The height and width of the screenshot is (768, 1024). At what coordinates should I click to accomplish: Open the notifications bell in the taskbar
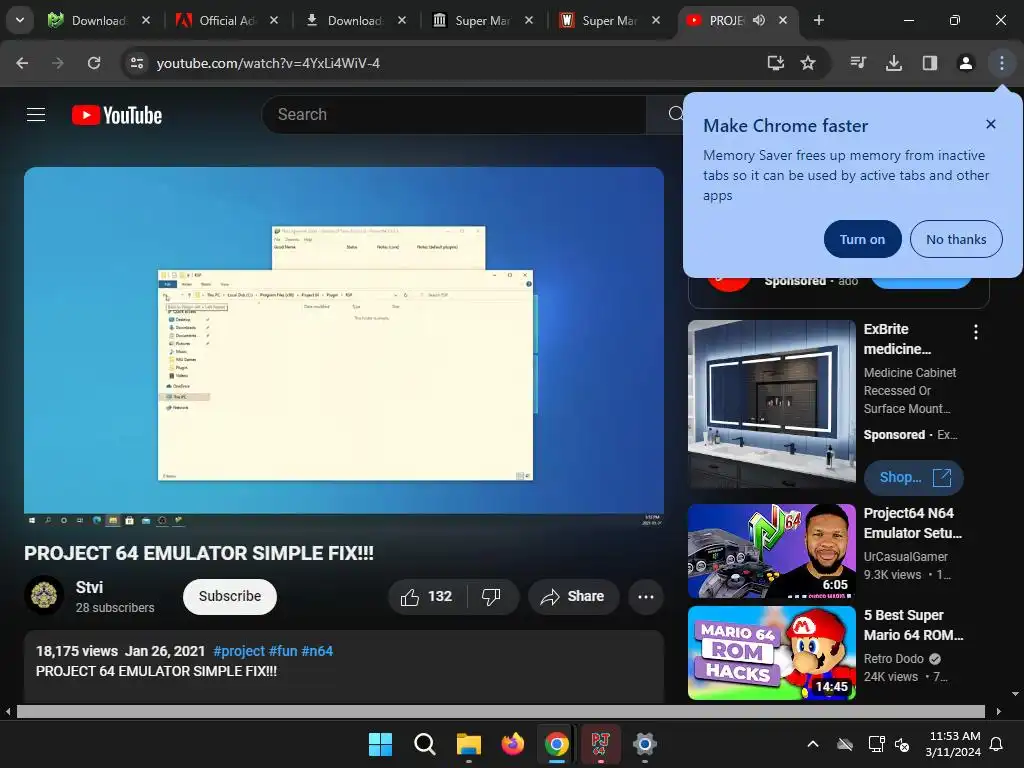click(x=997, y=744)
